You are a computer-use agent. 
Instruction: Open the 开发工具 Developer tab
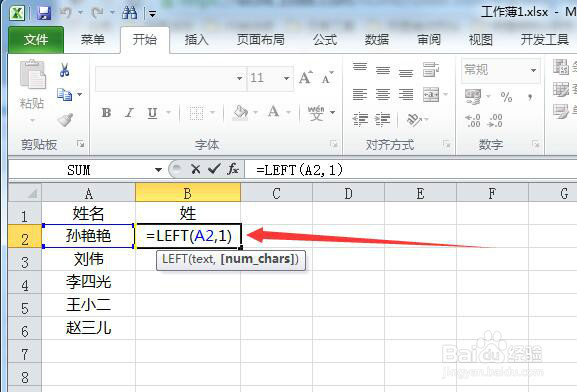pos(545,39)
